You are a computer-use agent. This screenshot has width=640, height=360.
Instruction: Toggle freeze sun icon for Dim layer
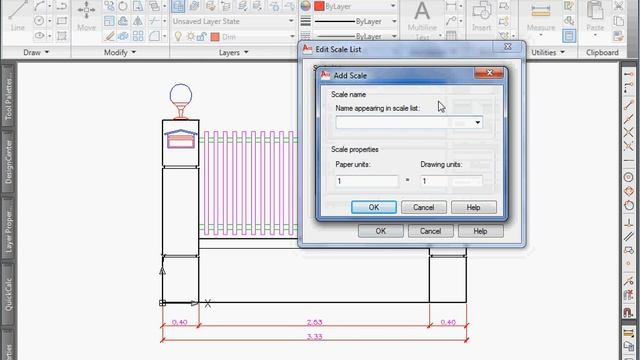pos(191,37)
